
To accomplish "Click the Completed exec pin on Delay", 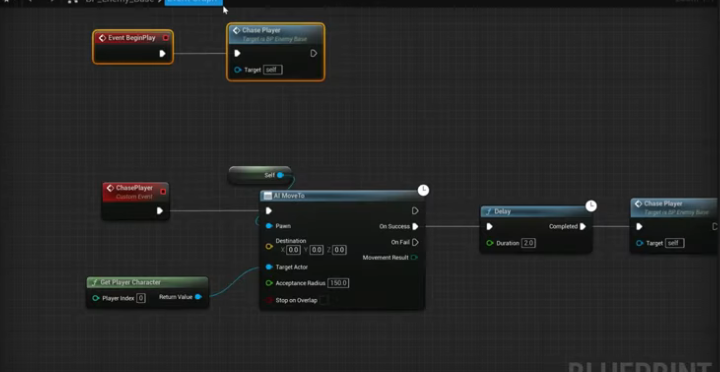I will (x=583, y=226).
